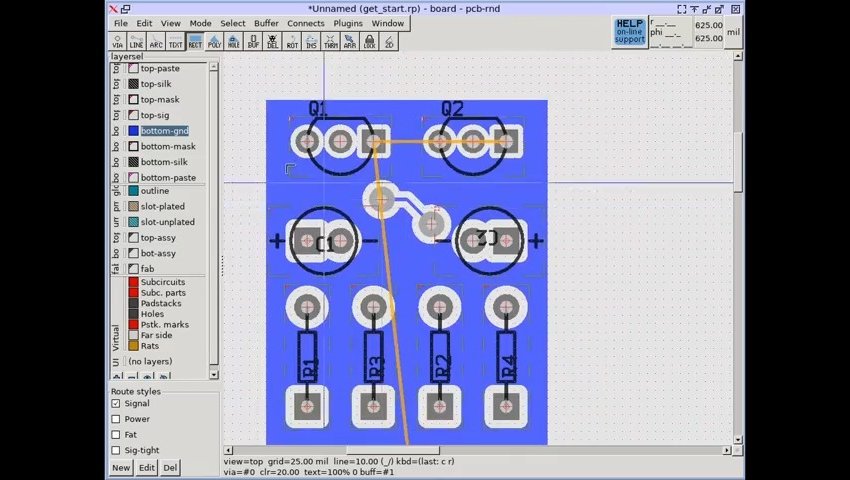Click the 2D drawing tool icon
The width and height of the screenshot is (850, 480).
coord(389,42)
